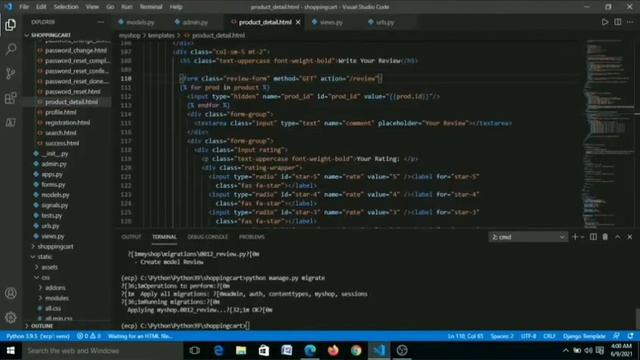Click the terminal vertical scrollbar
640x360 pixels.
pos(637,318)
